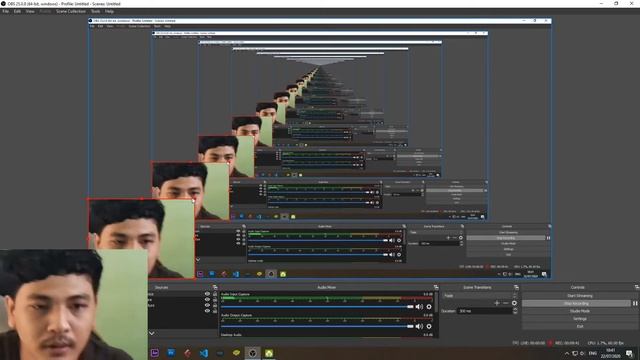Open the File menu
The width and height of the screenshot is (640, 360).
[x=5, y=11]
